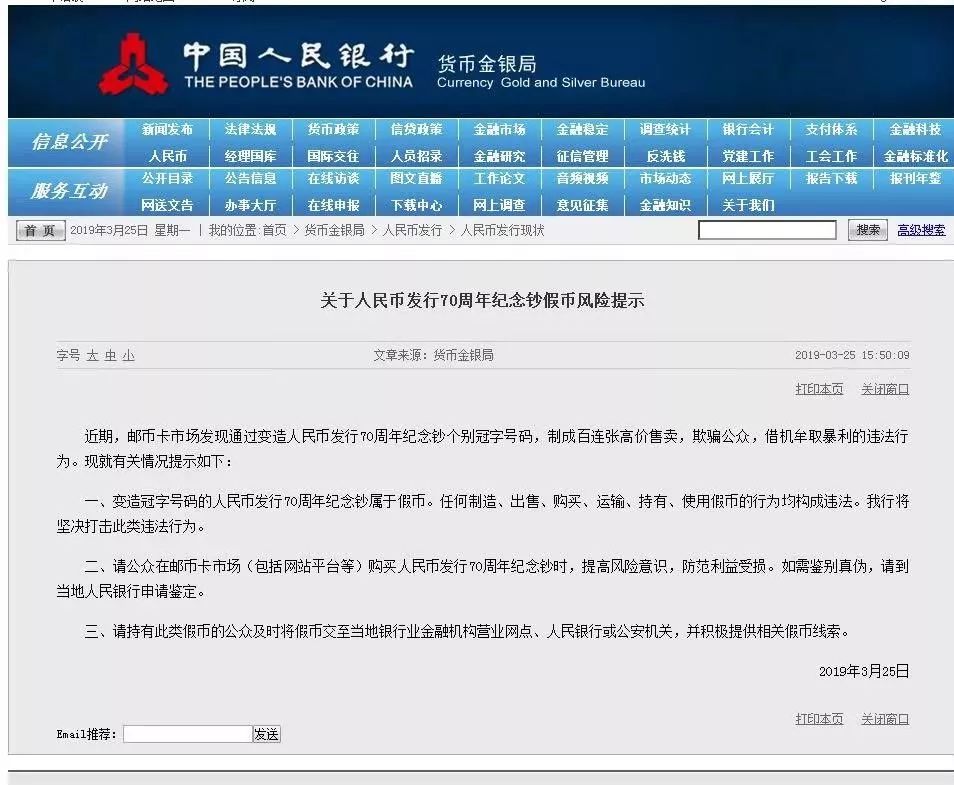
Task: Click the gray 首页 home button
Action: pyautogui.click(x=40, y=231)
